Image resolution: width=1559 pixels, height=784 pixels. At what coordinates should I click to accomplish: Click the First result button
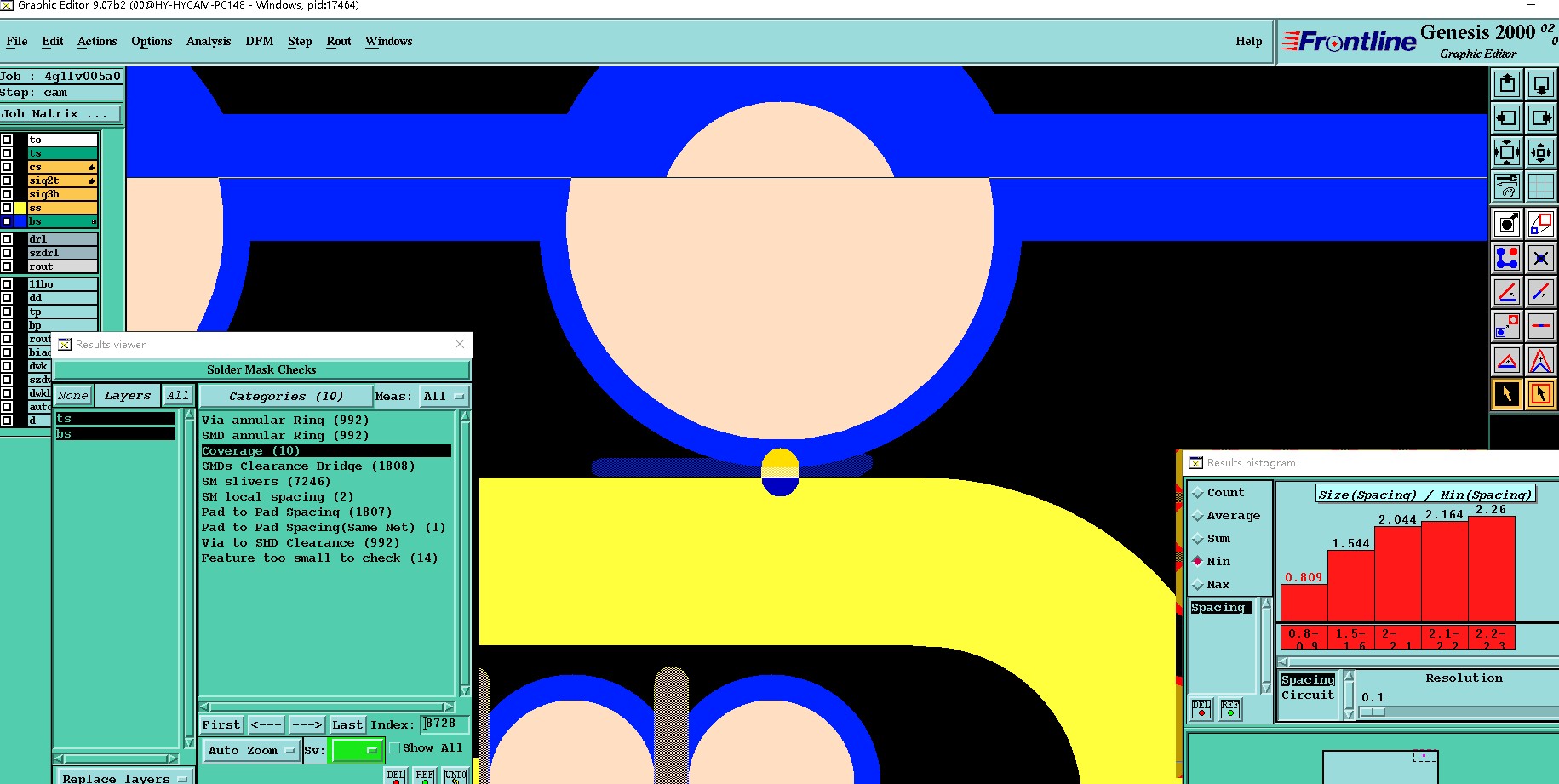tap(221, 724)
